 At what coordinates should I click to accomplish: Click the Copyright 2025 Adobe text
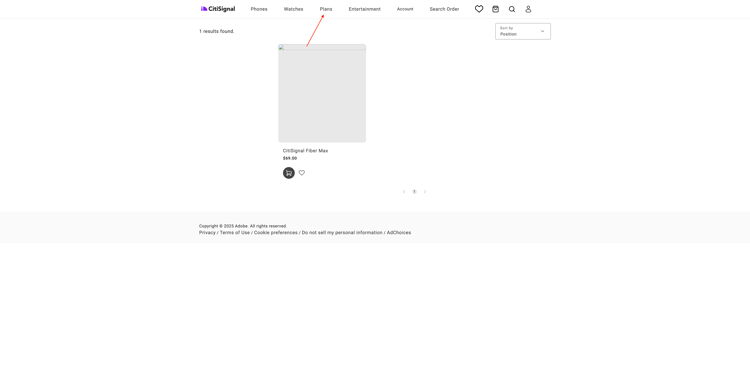[x=243, y=226]
